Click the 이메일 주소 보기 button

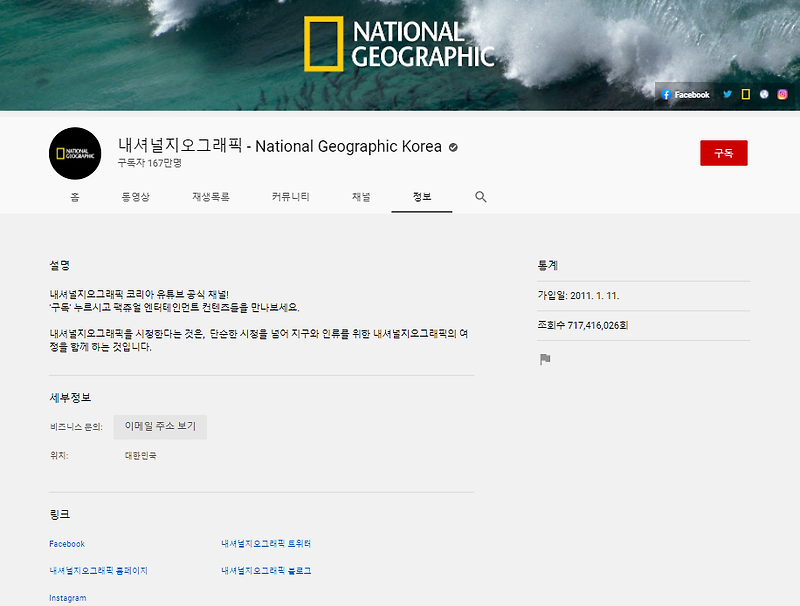tap(160, 426)
